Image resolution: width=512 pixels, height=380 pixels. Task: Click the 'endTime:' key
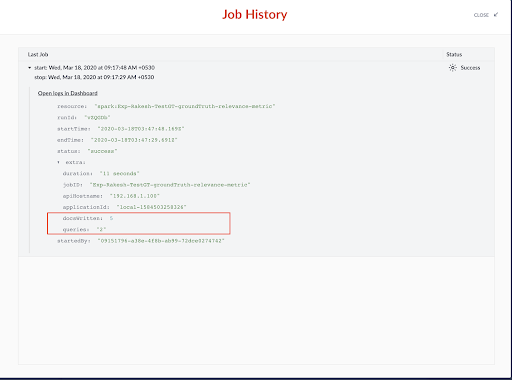pyautogui.click(x=70, y=140)
